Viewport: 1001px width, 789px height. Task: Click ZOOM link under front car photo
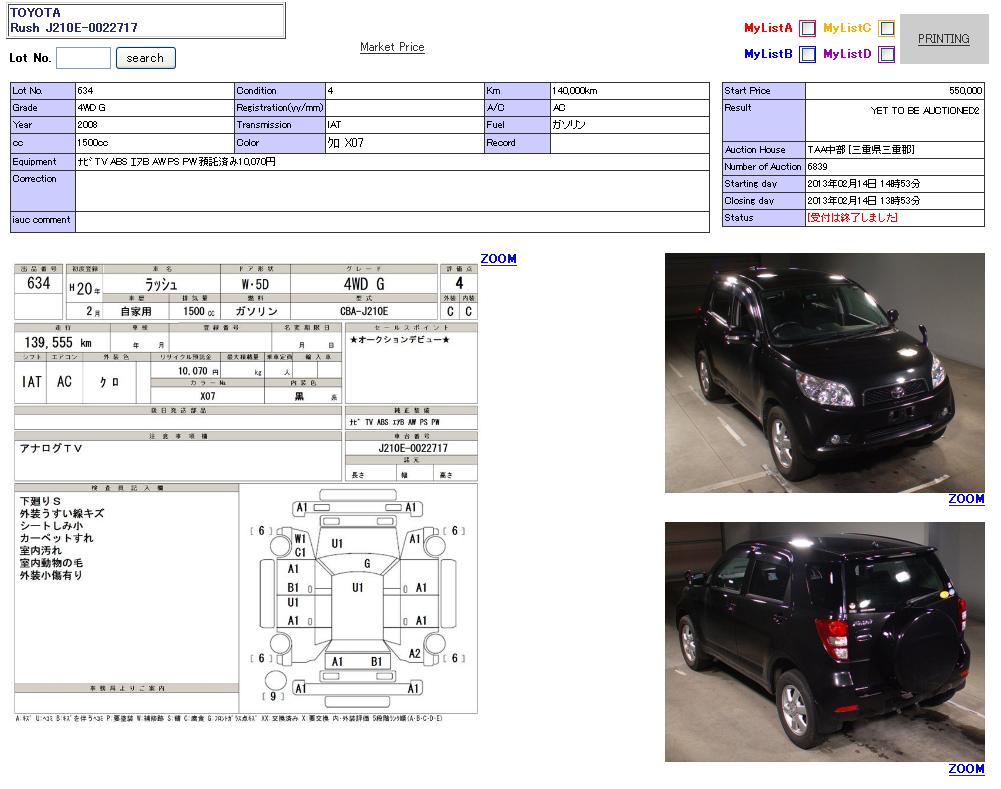(x=966, y=499)
